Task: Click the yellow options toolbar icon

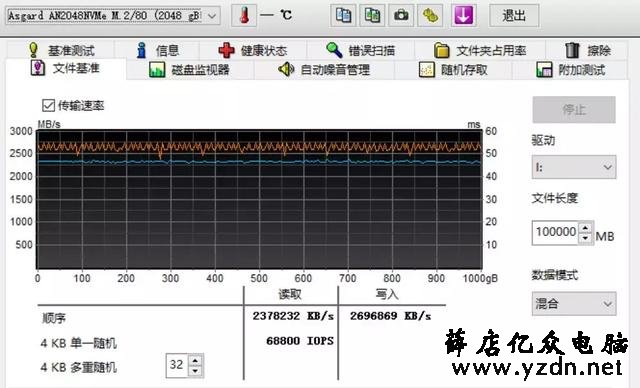Action: (430, 16)
